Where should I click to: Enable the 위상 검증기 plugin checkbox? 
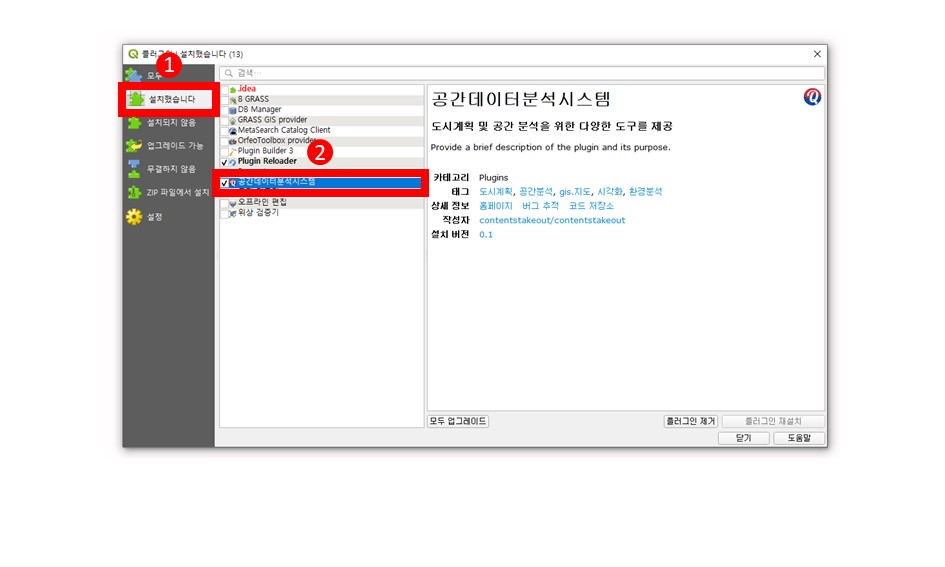pos(224,213)
